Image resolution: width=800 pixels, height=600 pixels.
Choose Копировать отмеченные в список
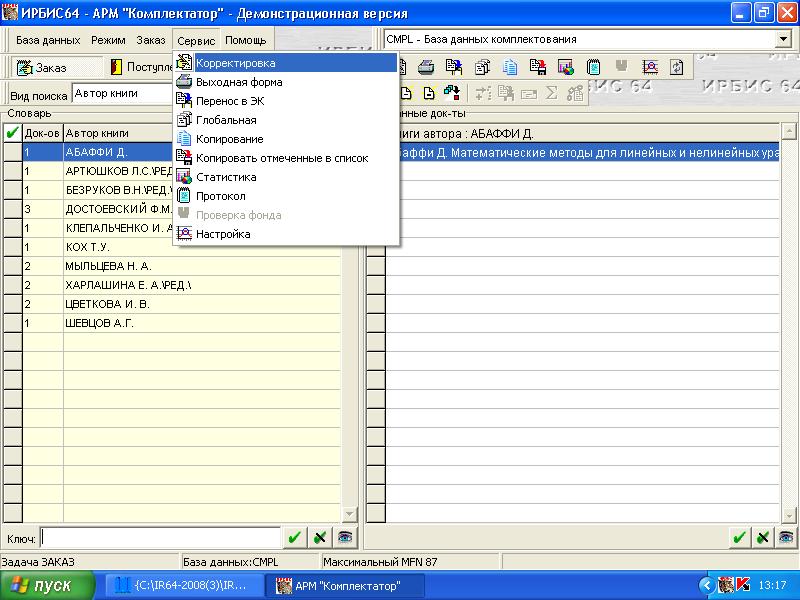tap(286, 158)
